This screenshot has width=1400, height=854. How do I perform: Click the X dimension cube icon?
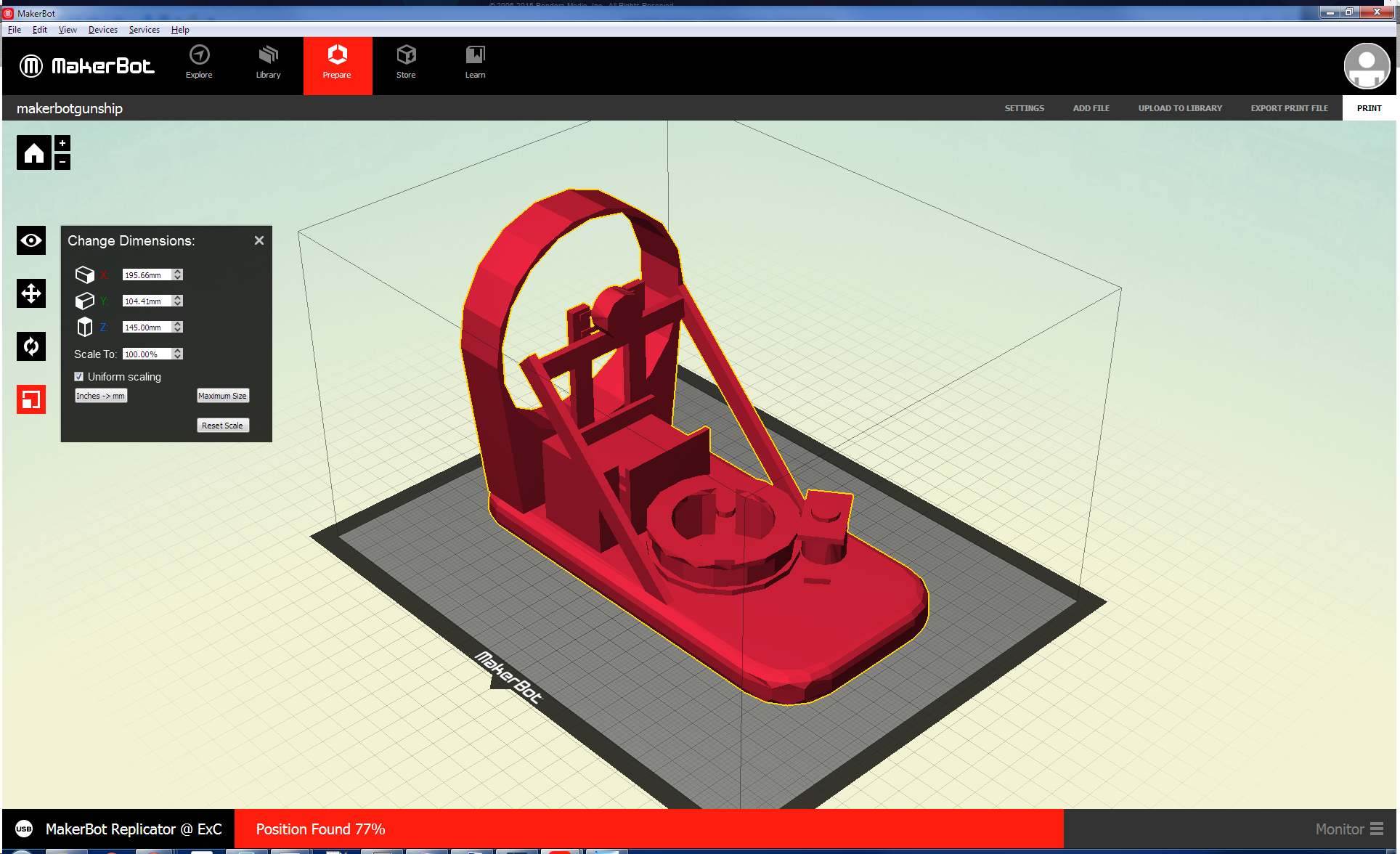click(x=85, y=274)
